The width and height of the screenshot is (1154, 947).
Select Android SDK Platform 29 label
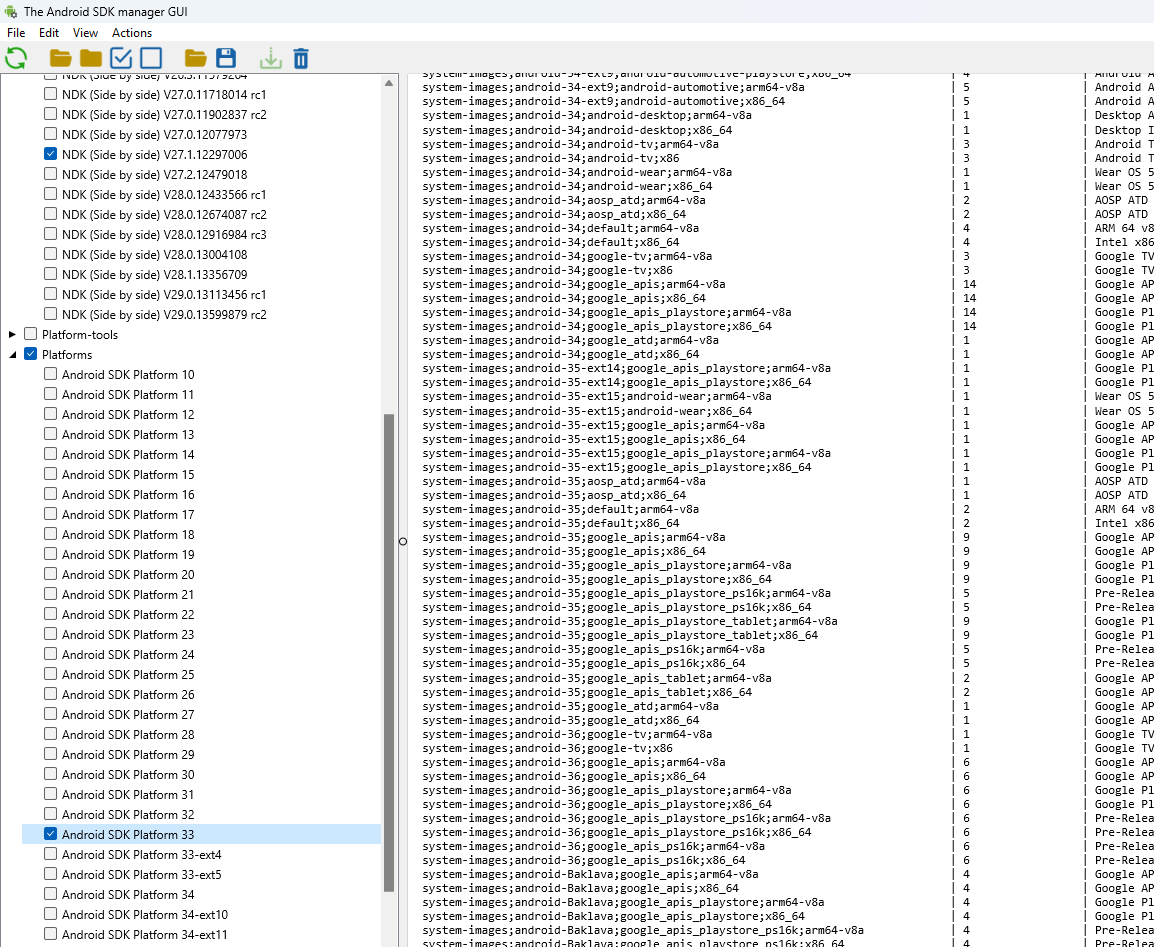[128, 754]
